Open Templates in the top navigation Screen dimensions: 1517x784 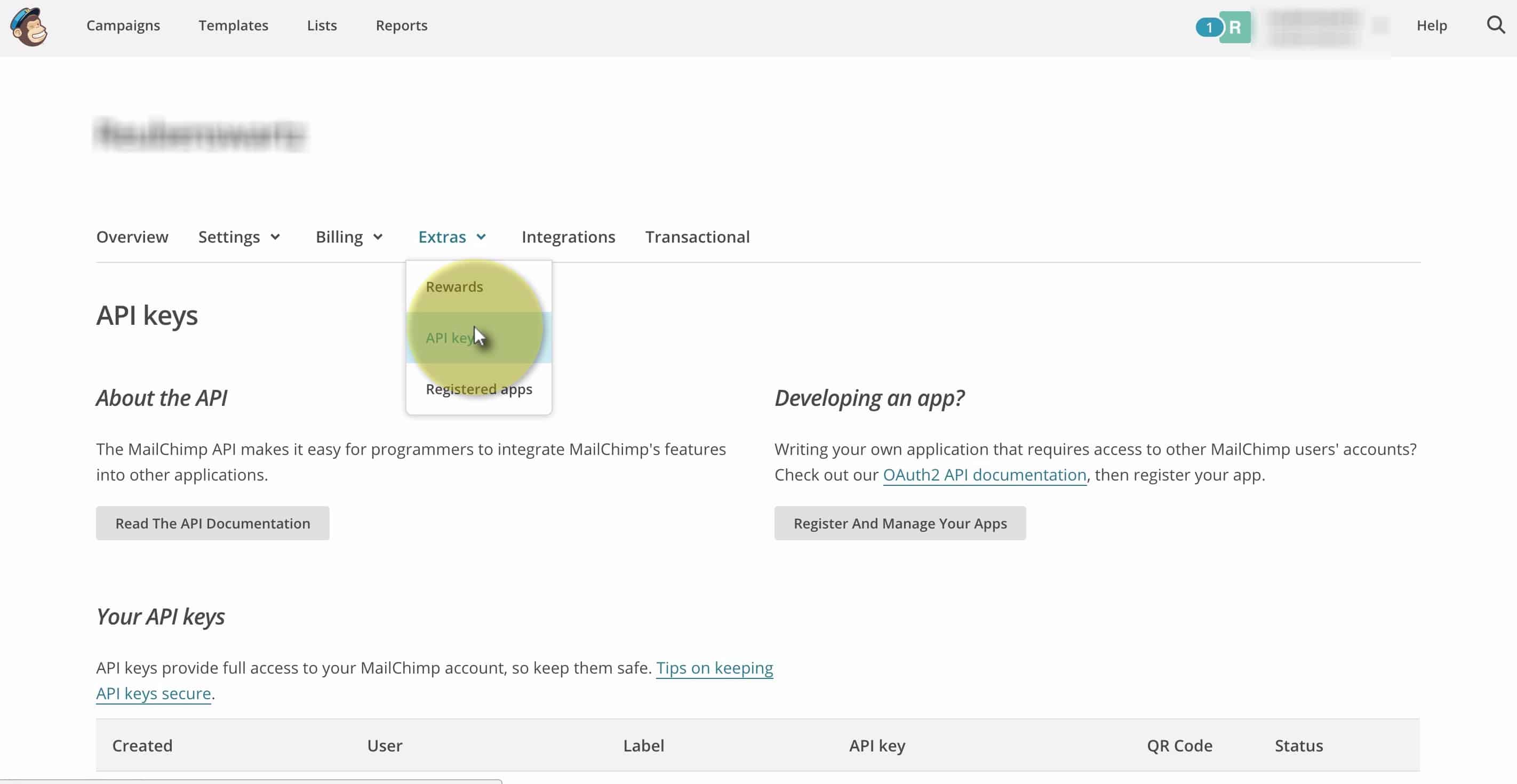point(233,25)
